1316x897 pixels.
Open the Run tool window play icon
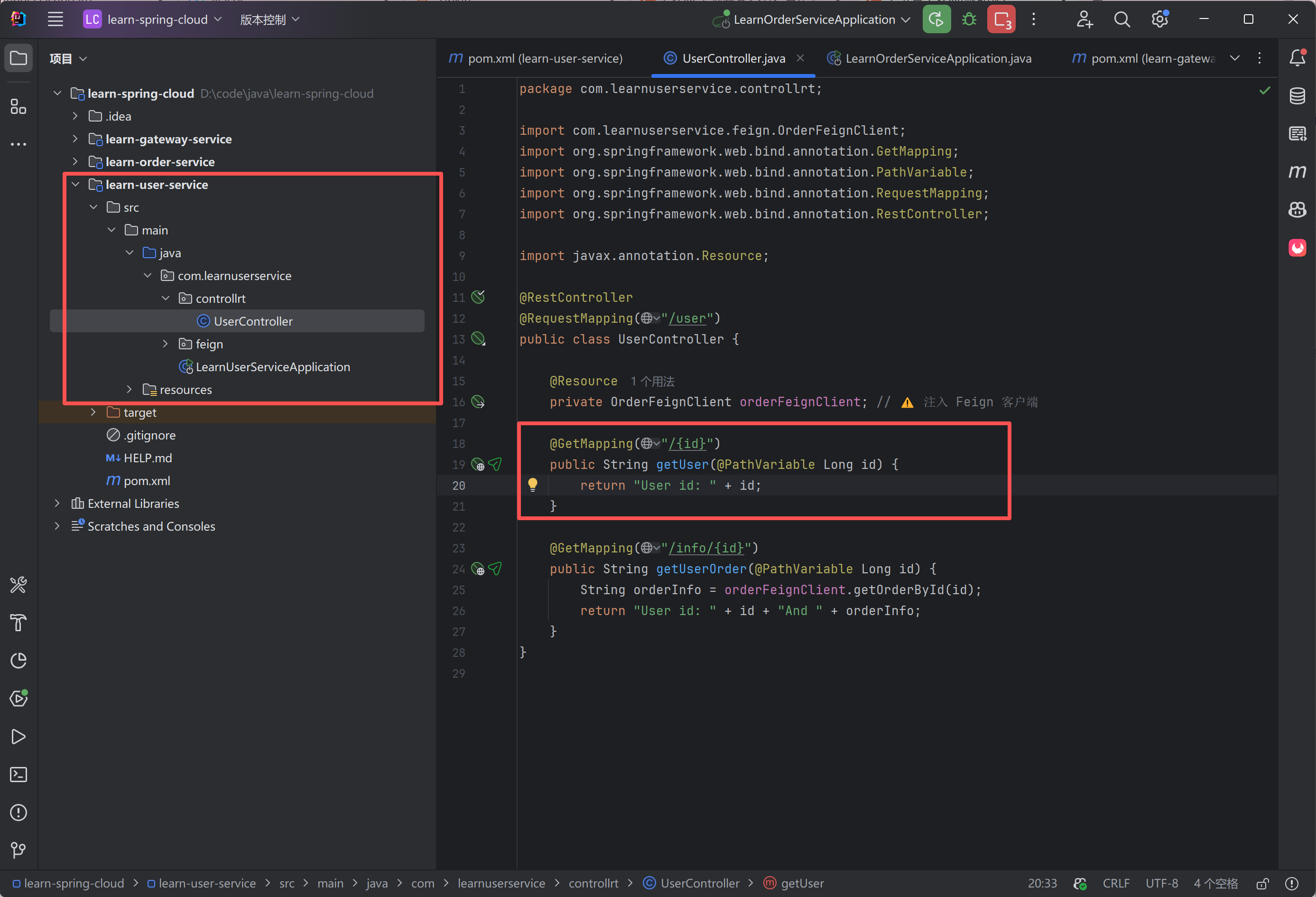click(x=19, y=737)
